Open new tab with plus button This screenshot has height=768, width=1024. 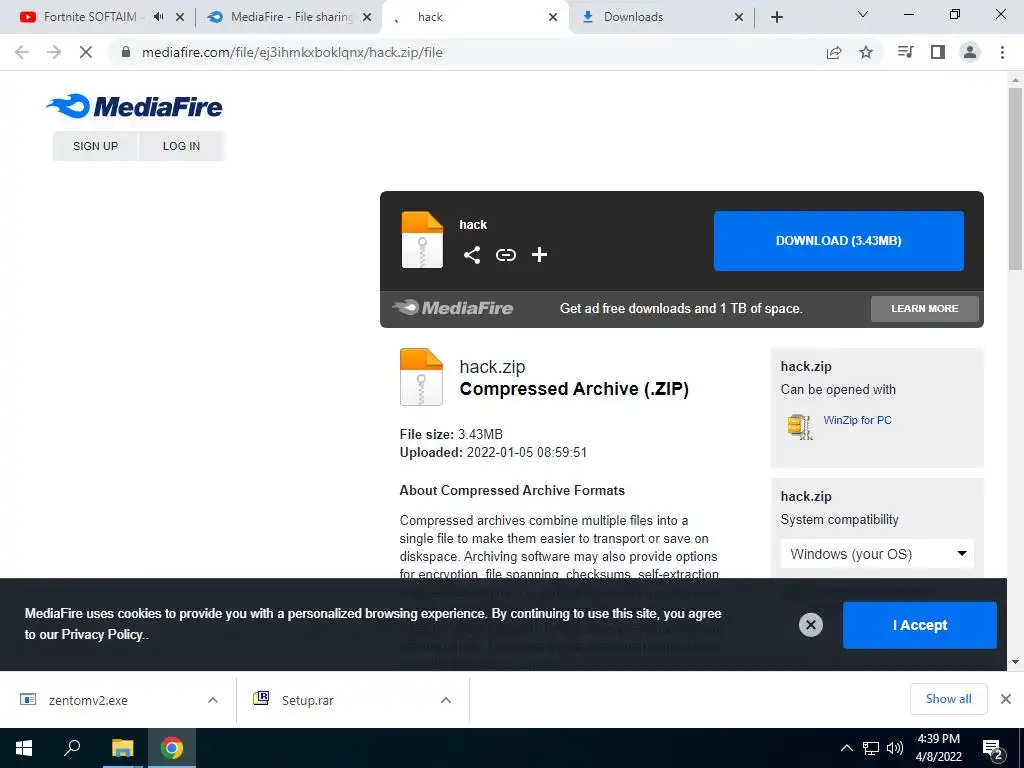776,17
